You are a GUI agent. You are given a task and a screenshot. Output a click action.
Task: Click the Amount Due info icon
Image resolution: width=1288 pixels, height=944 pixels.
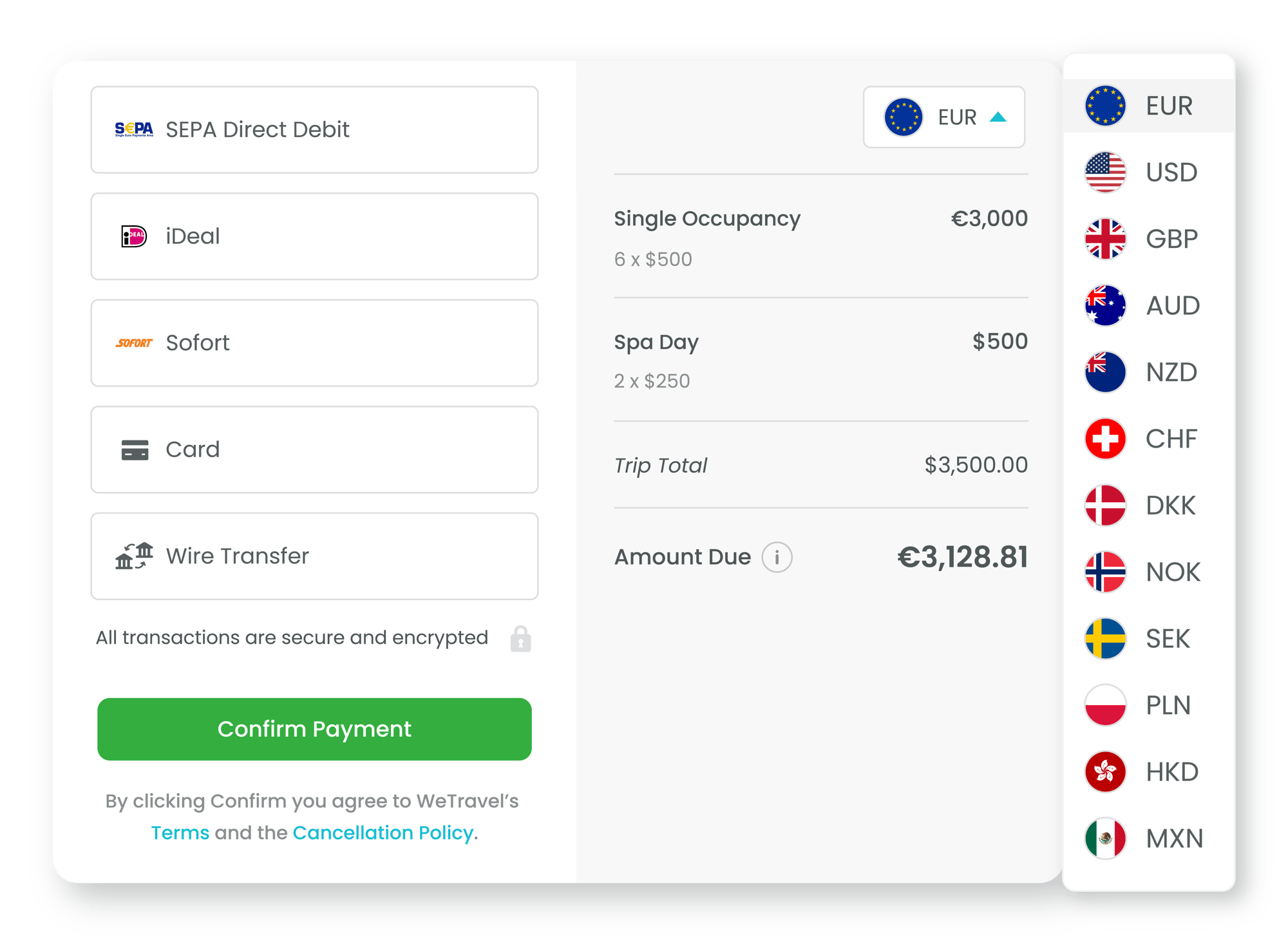coord(777,557)
